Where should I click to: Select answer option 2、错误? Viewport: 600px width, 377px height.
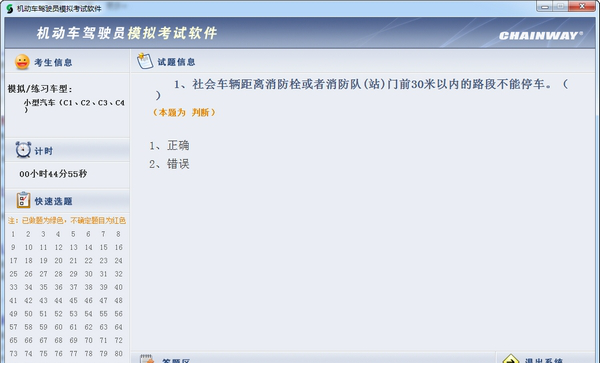coord(169,164)
